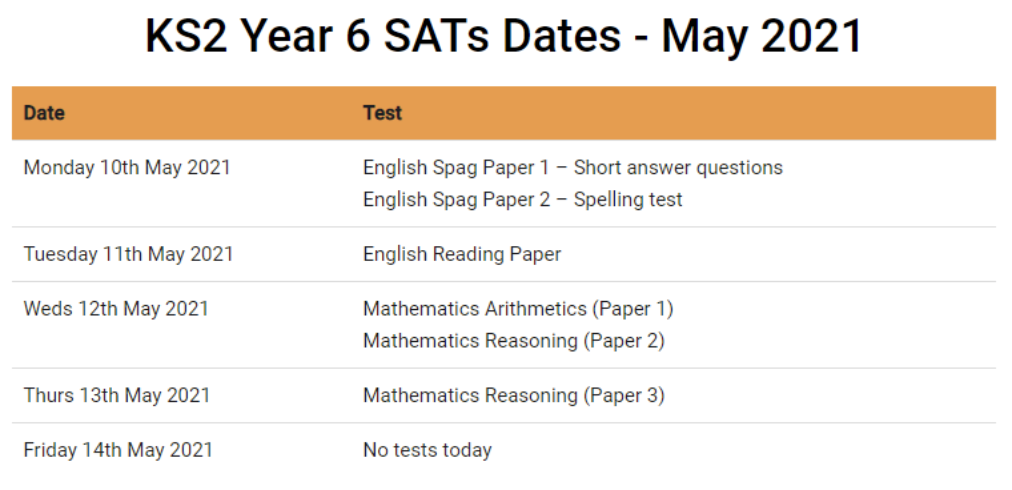Select the Date column header
Screen dimensions: 1012x490
(44, 113)
